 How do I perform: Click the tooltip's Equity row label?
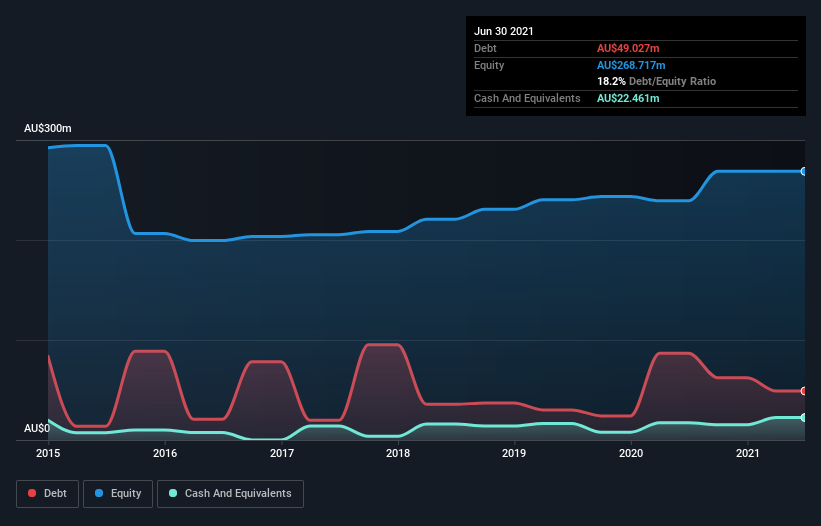489,65
